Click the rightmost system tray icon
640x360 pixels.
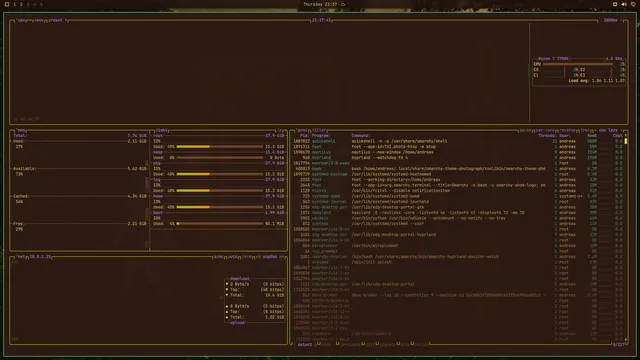(633, 4)
